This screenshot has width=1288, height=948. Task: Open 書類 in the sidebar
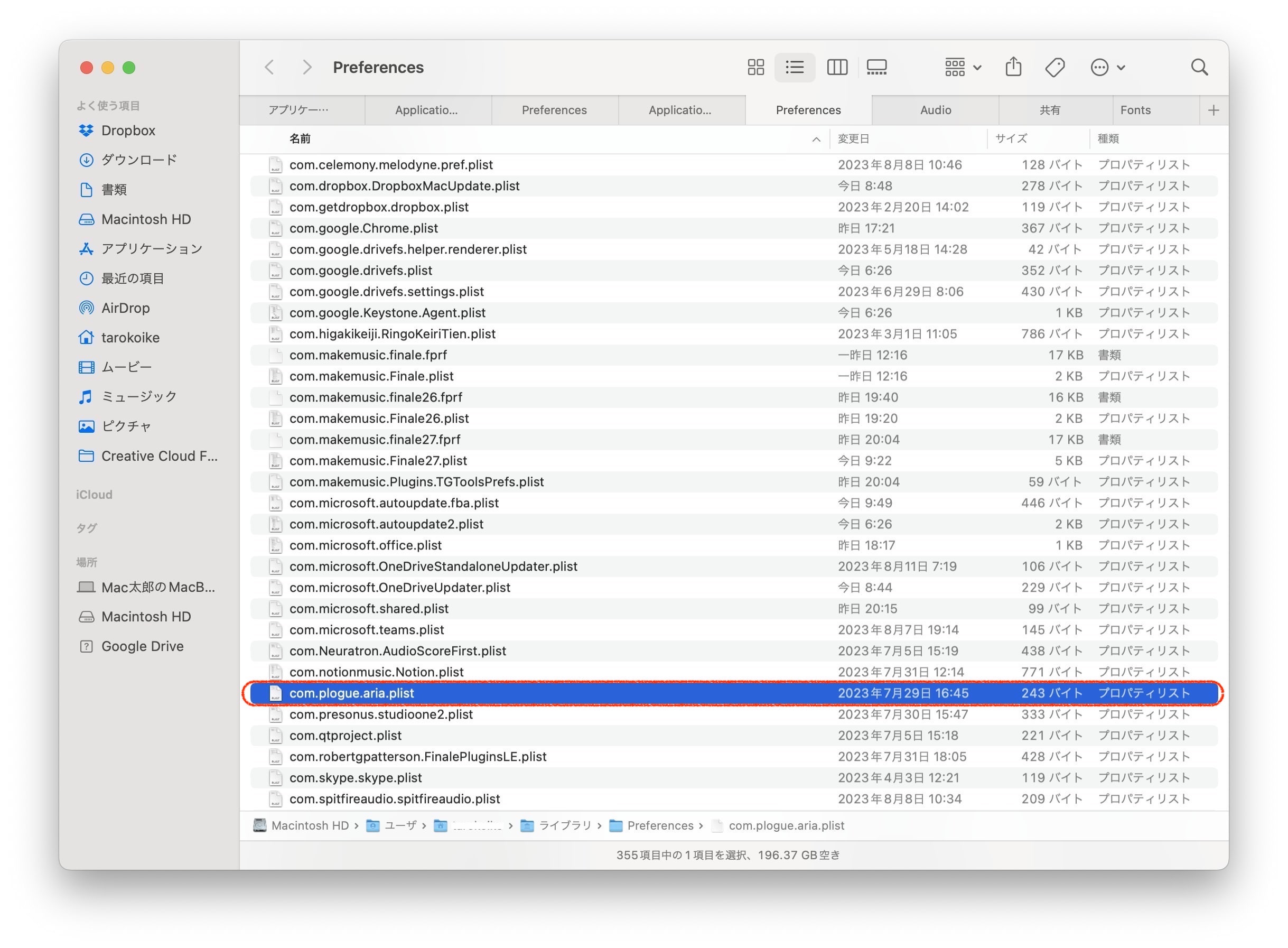tap(102, 189)
